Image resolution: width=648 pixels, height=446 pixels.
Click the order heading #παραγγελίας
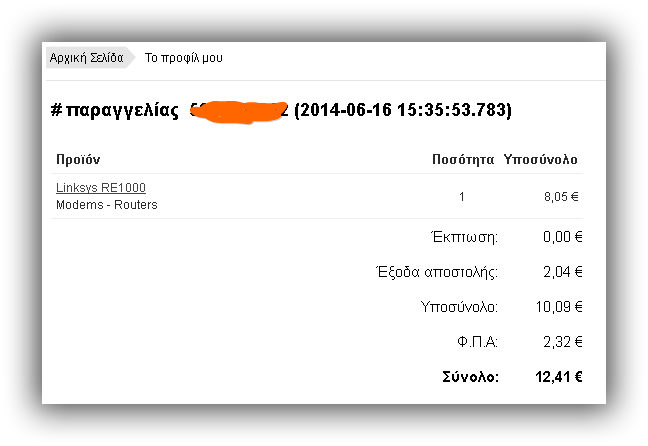click(115, 110)
